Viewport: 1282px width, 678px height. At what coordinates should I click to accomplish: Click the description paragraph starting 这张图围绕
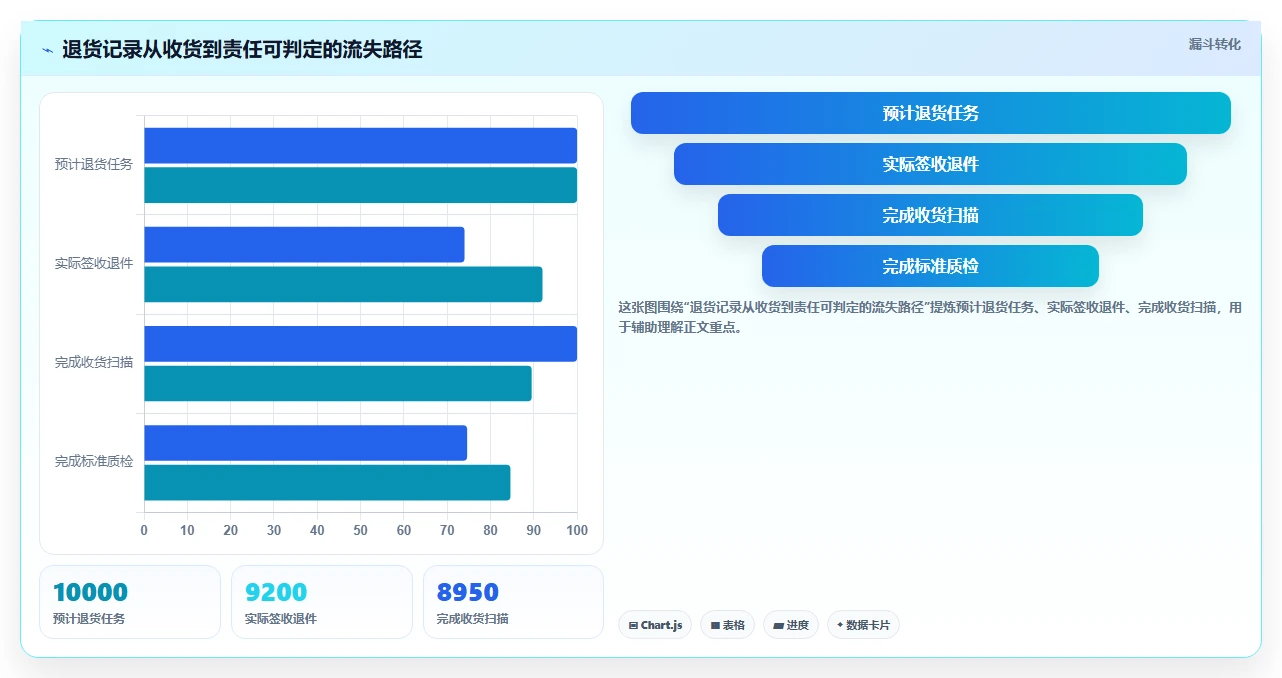[x=930, y=317]
